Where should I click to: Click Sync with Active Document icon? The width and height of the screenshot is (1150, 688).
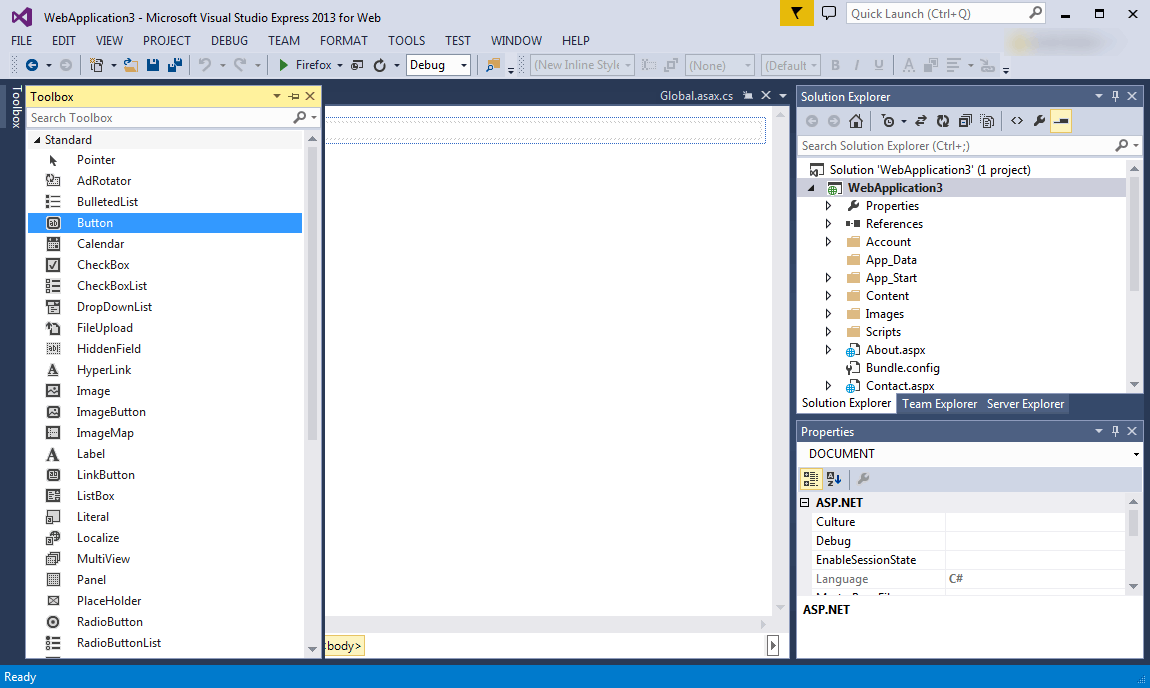[920, 121]
